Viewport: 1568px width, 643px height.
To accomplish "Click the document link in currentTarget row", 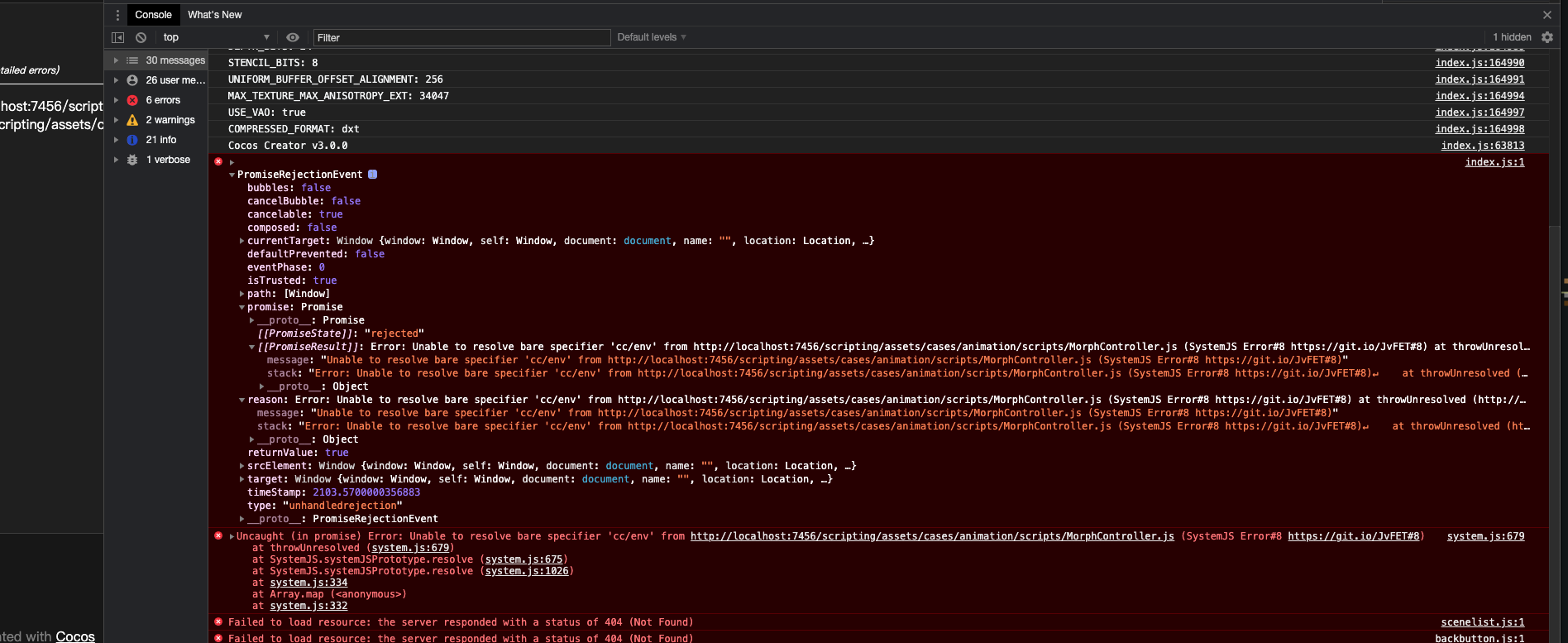I will pyautogui.click(x=648, y=241).
